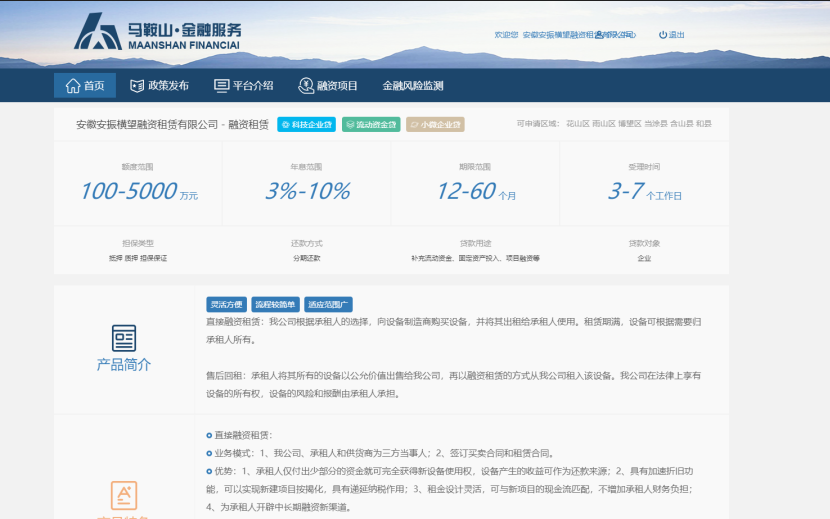Click the orange product feature icon
This screenshot has width=830, height=519.
(x=124, y=495)
